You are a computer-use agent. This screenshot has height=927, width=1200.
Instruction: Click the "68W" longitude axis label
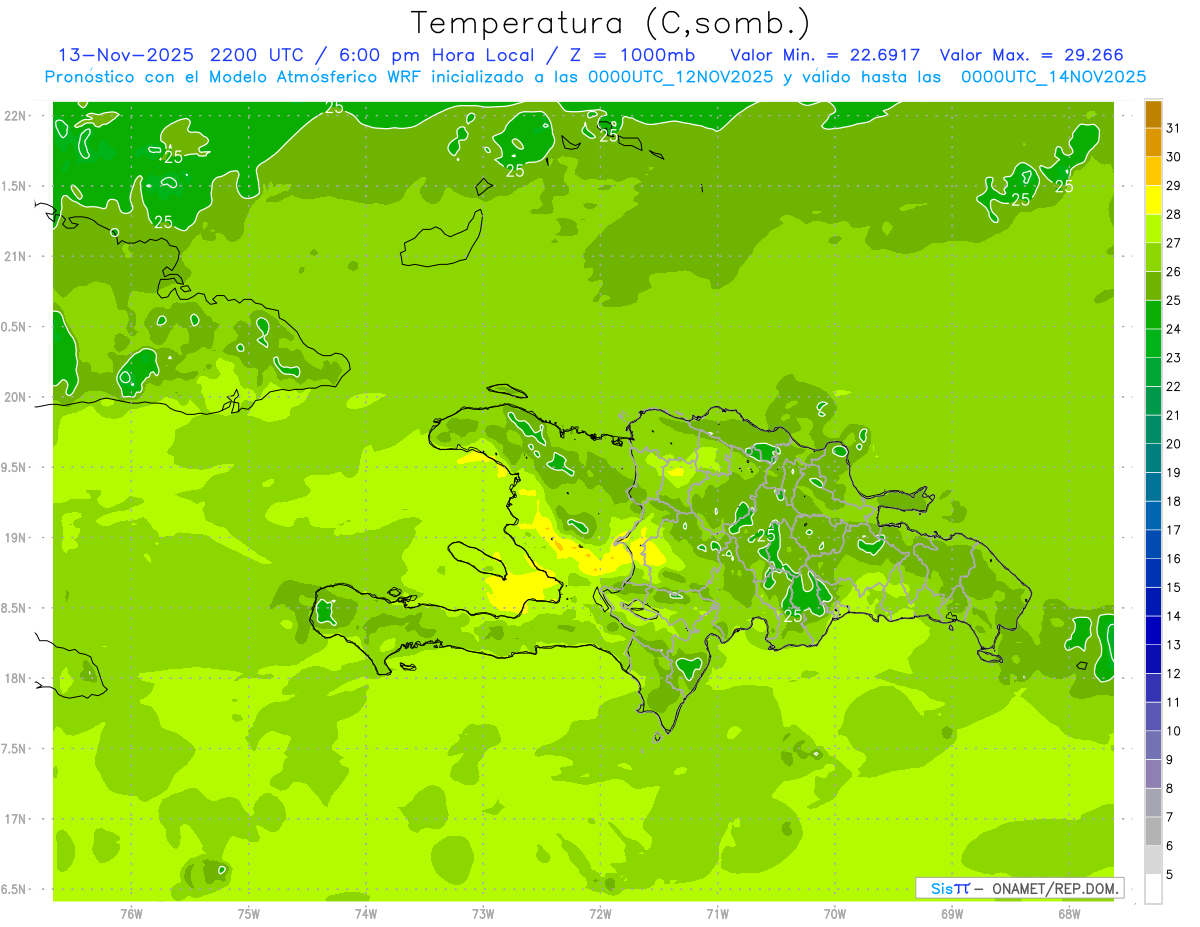(x=1069, y=913)
